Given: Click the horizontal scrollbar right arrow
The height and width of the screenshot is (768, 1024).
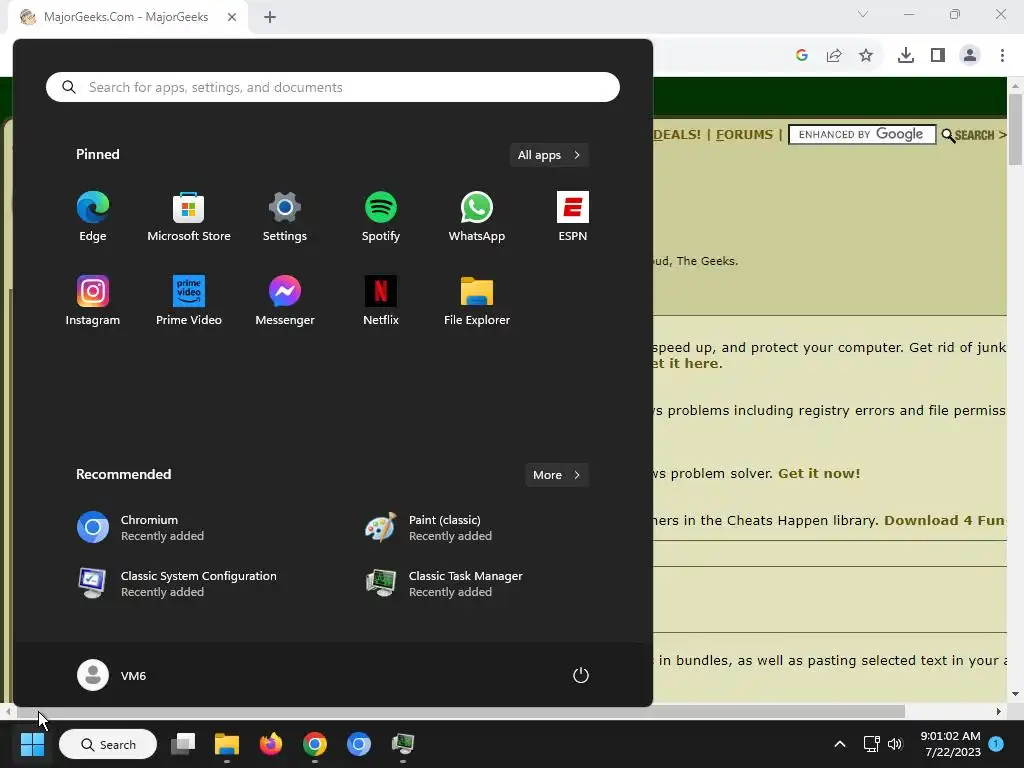Looking at the screenshot, I should [x=999, y=711].
